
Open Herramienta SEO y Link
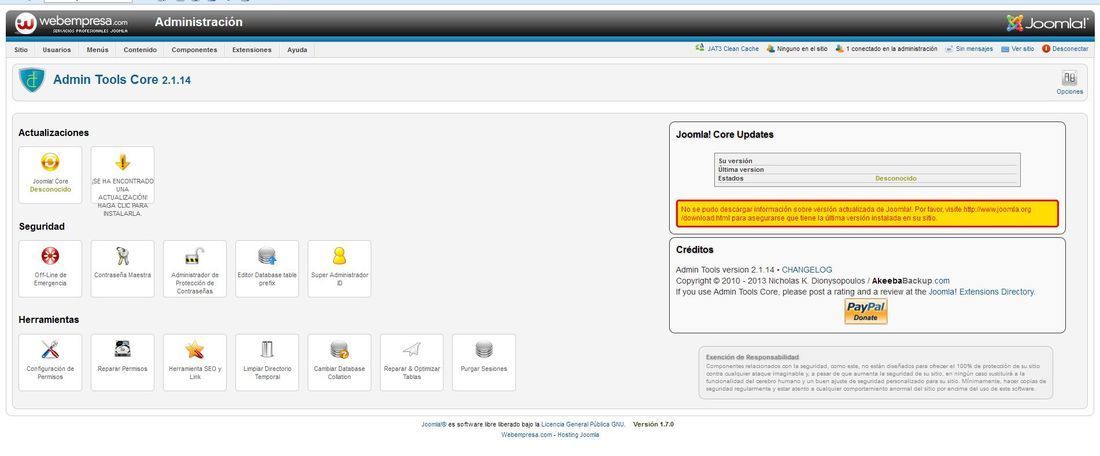pos(195,362)
